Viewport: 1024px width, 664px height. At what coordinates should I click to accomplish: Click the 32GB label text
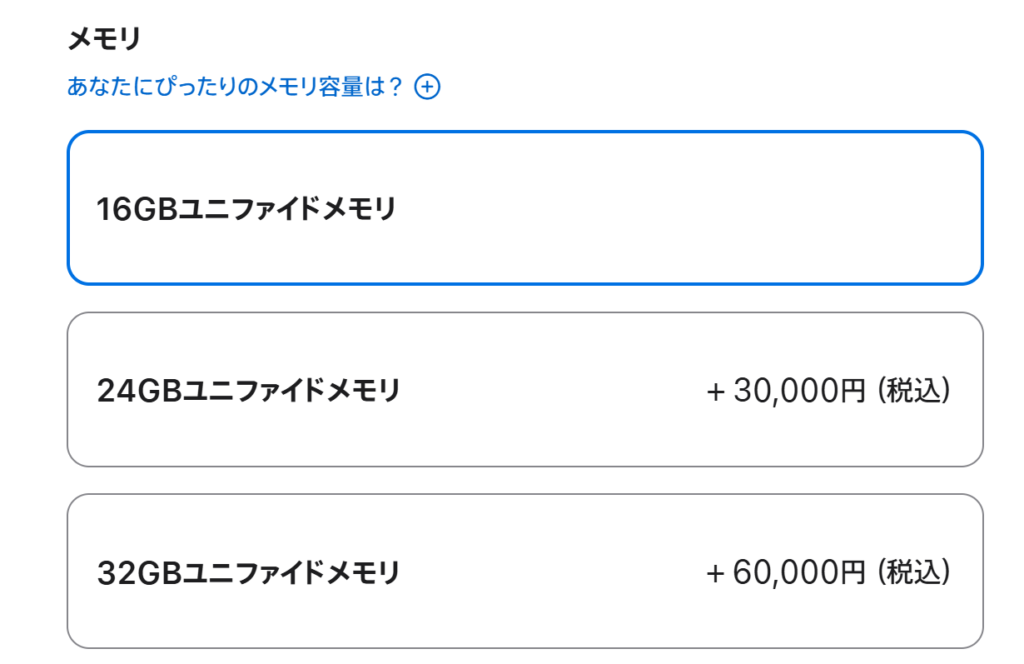click(248, 573)
